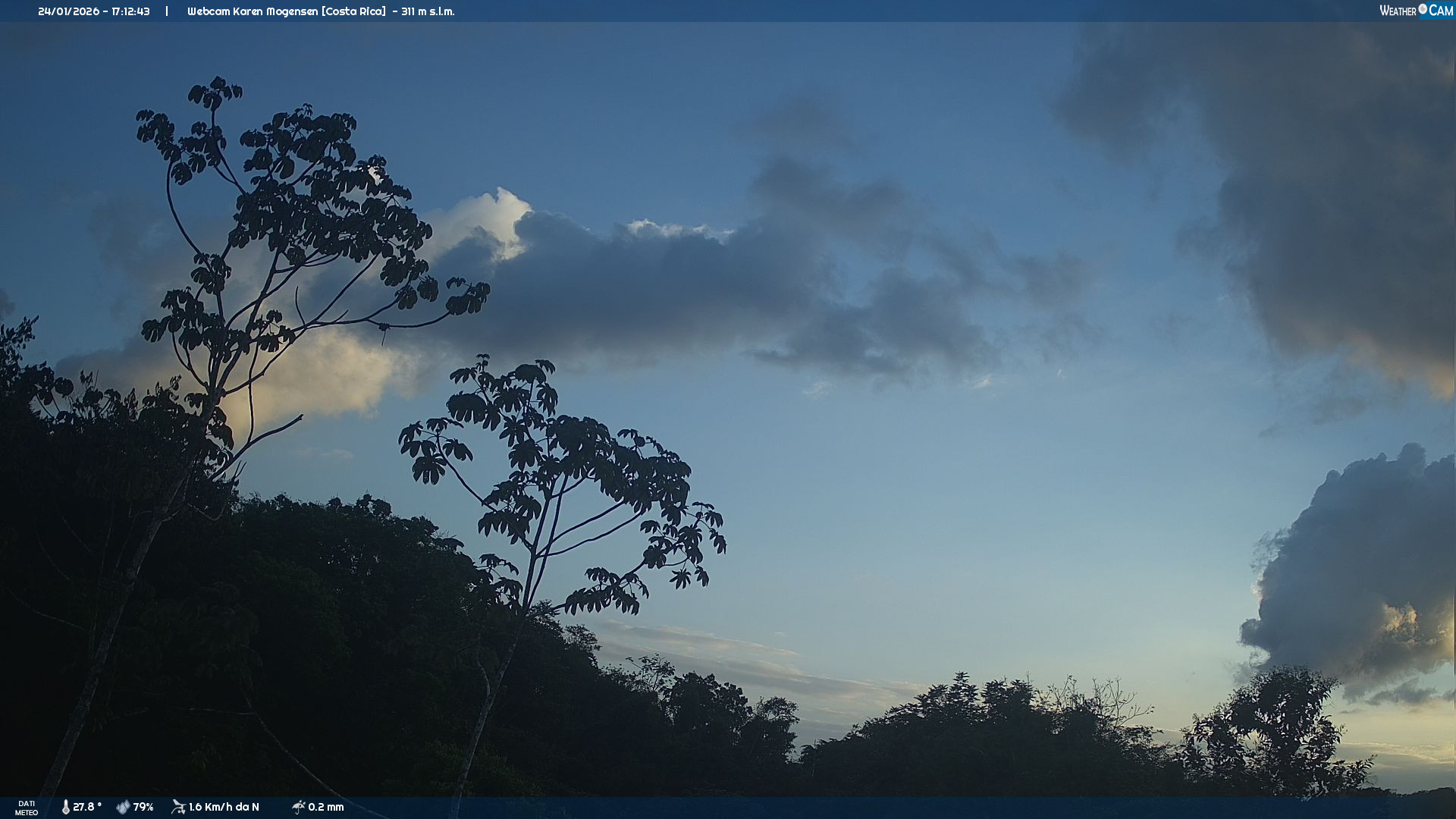Click the 79% humidity value
Image resolution: width=1456 pixels, height=819 pixels.
[143, 807]
